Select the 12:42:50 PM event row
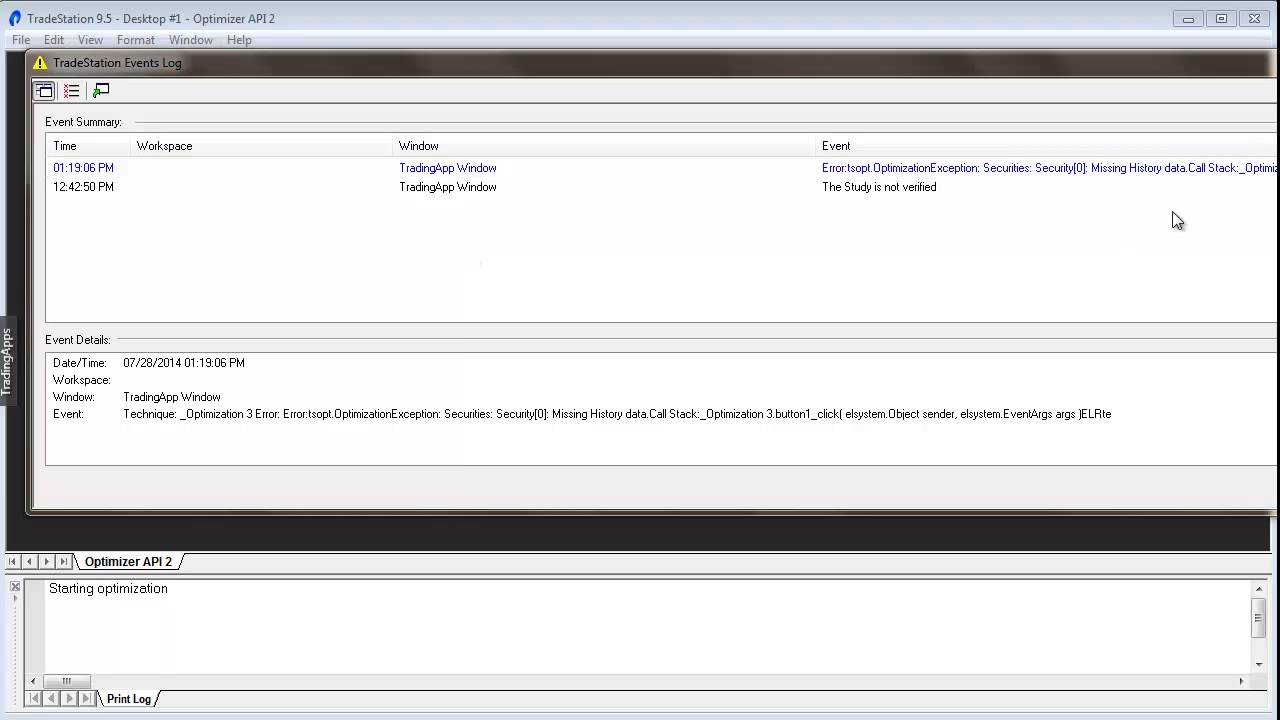Image resolution: width=1280 pixels, height=720 pixels. point(662,187)
